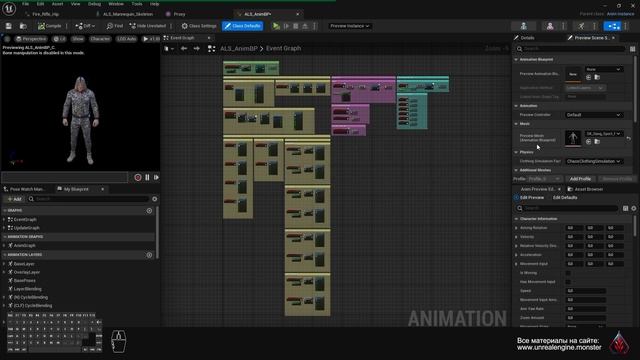Click the Save asset icon
640x360 pixels.
tap(9, 26)
